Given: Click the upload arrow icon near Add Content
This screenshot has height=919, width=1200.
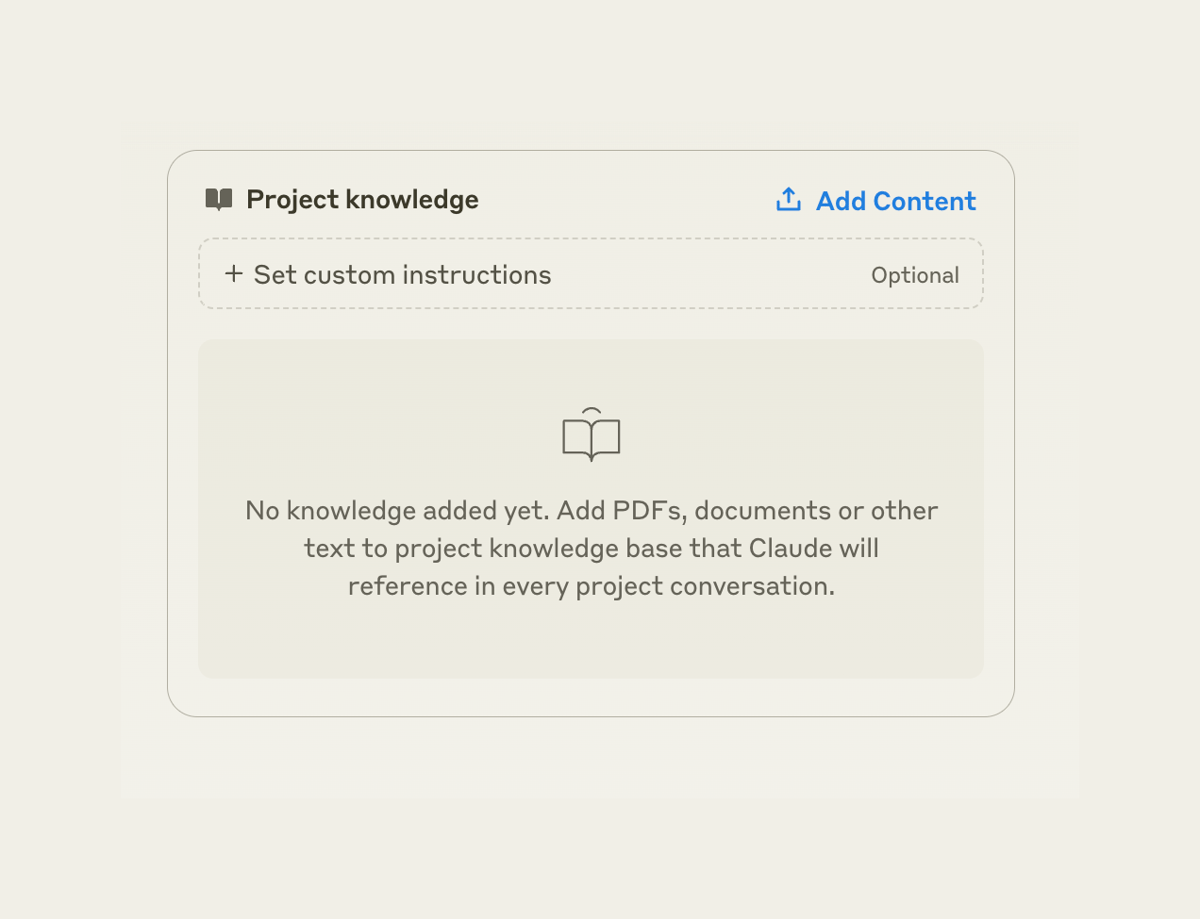Looking at the screenshot, I should pyautogui.click(x=788, y=199).
